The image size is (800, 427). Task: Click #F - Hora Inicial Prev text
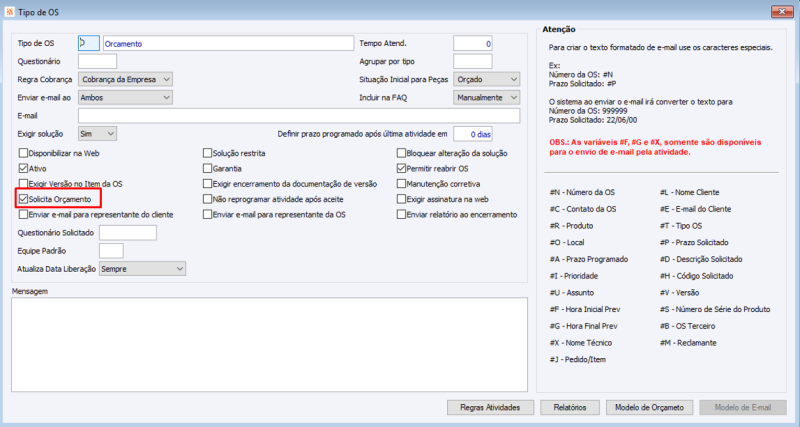tap(585, 309)
